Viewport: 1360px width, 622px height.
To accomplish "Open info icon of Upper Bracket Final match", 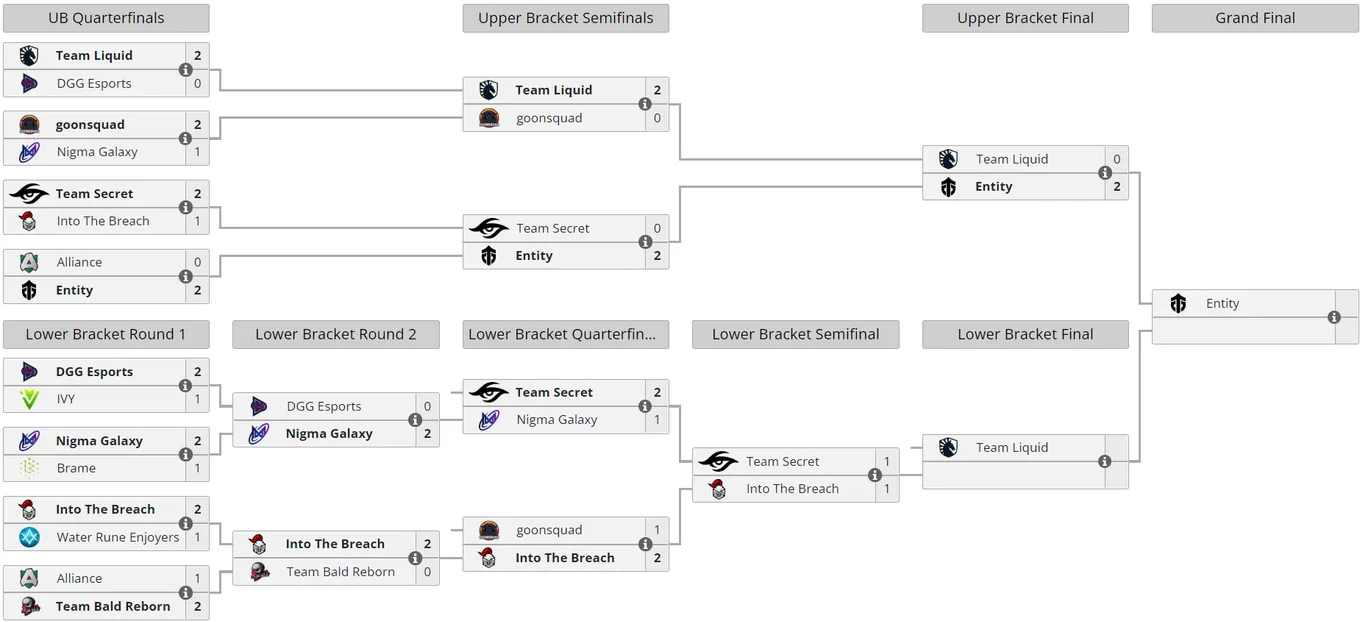I will click(1105, 173).
